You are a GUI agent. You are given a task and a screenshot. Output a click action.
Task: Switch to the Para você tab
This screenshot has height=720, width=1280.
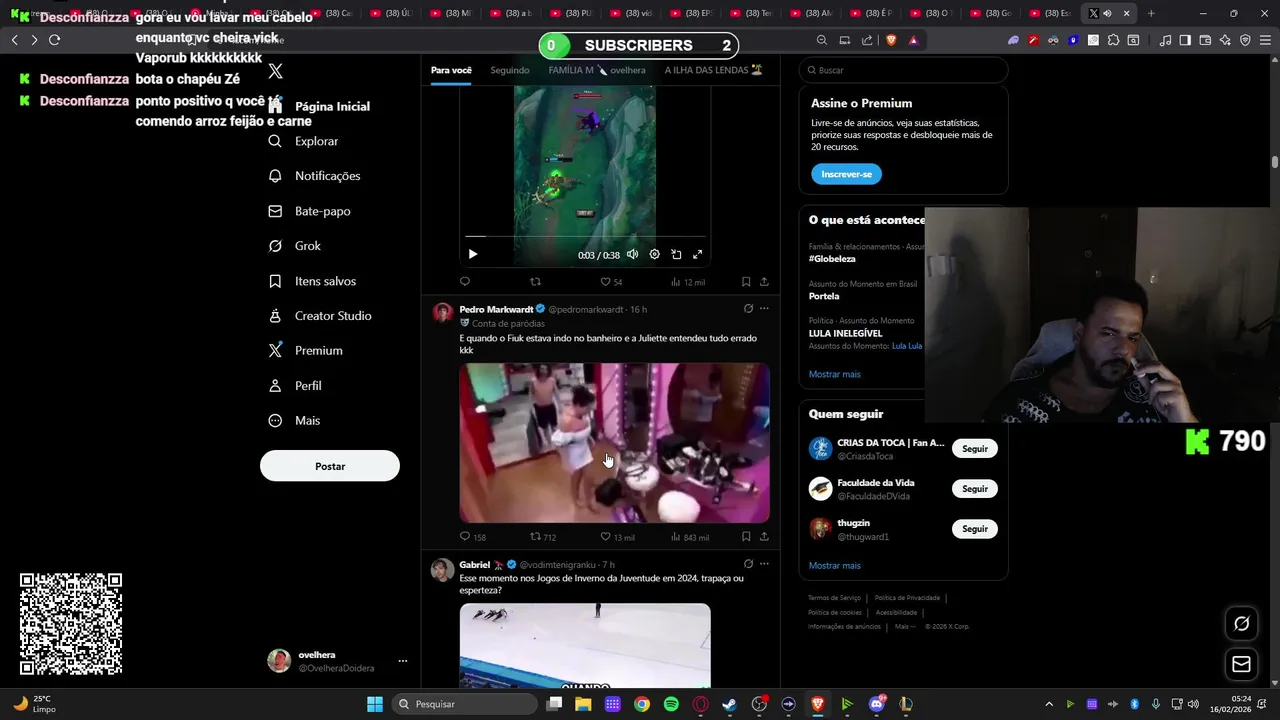451,70
